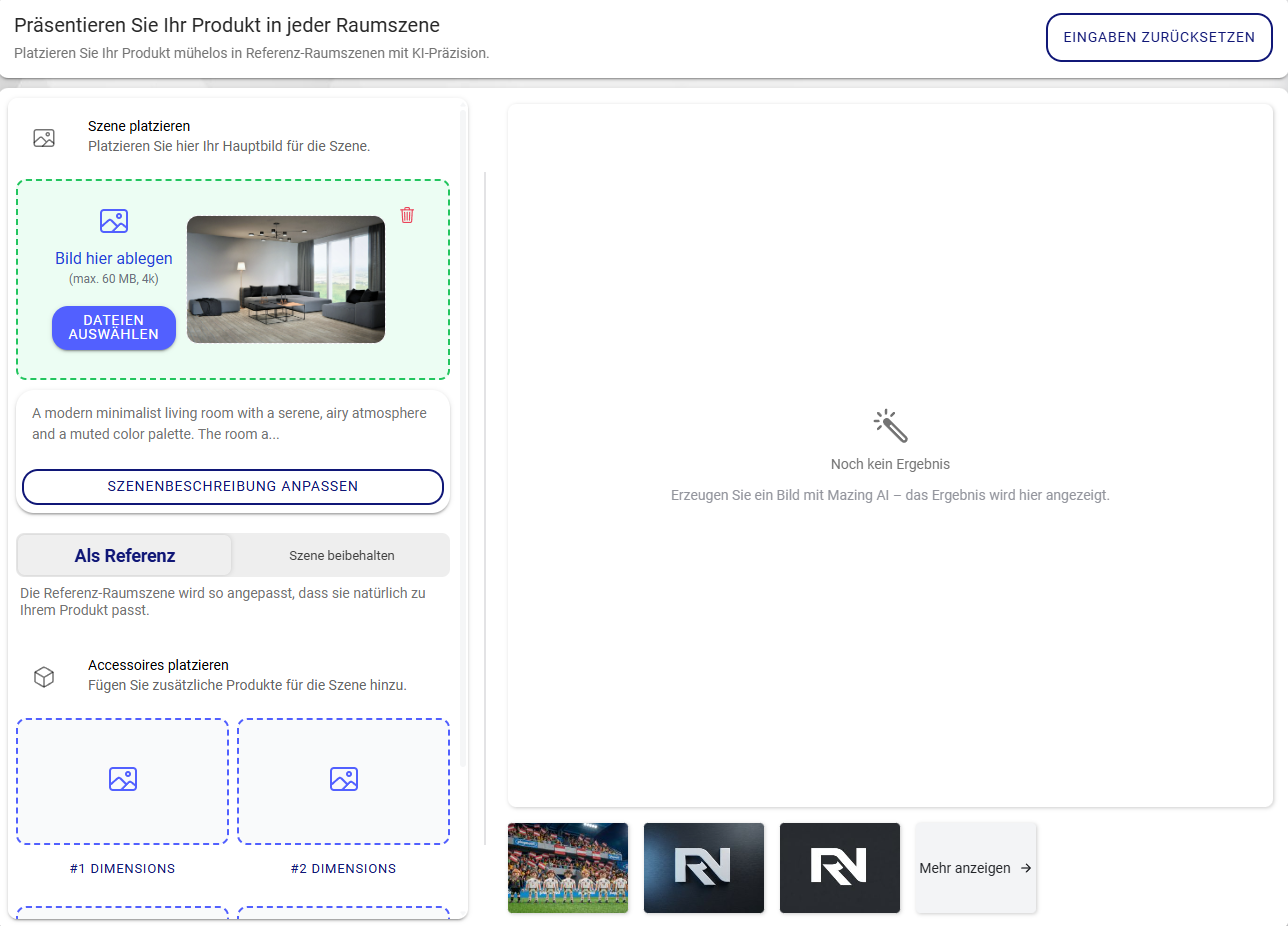Image resolution: width=1288 pixels, height=926 pixels.
Task: Click the cube icon beside 'Accessoires platzieren'
Action: [44, 677]
